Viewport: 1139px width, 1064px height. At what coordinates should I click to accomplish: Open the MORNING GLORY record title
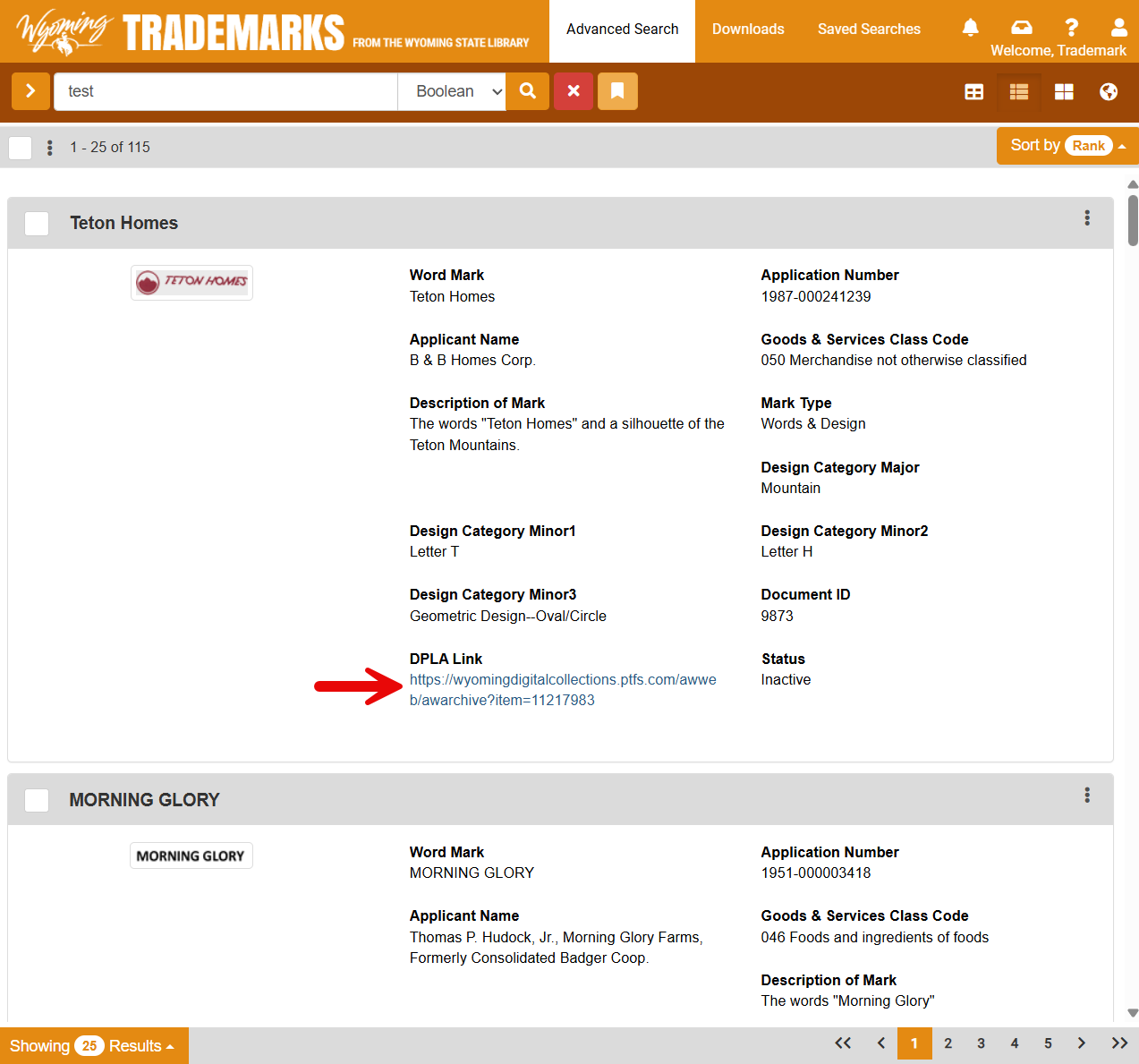point(145,800)
